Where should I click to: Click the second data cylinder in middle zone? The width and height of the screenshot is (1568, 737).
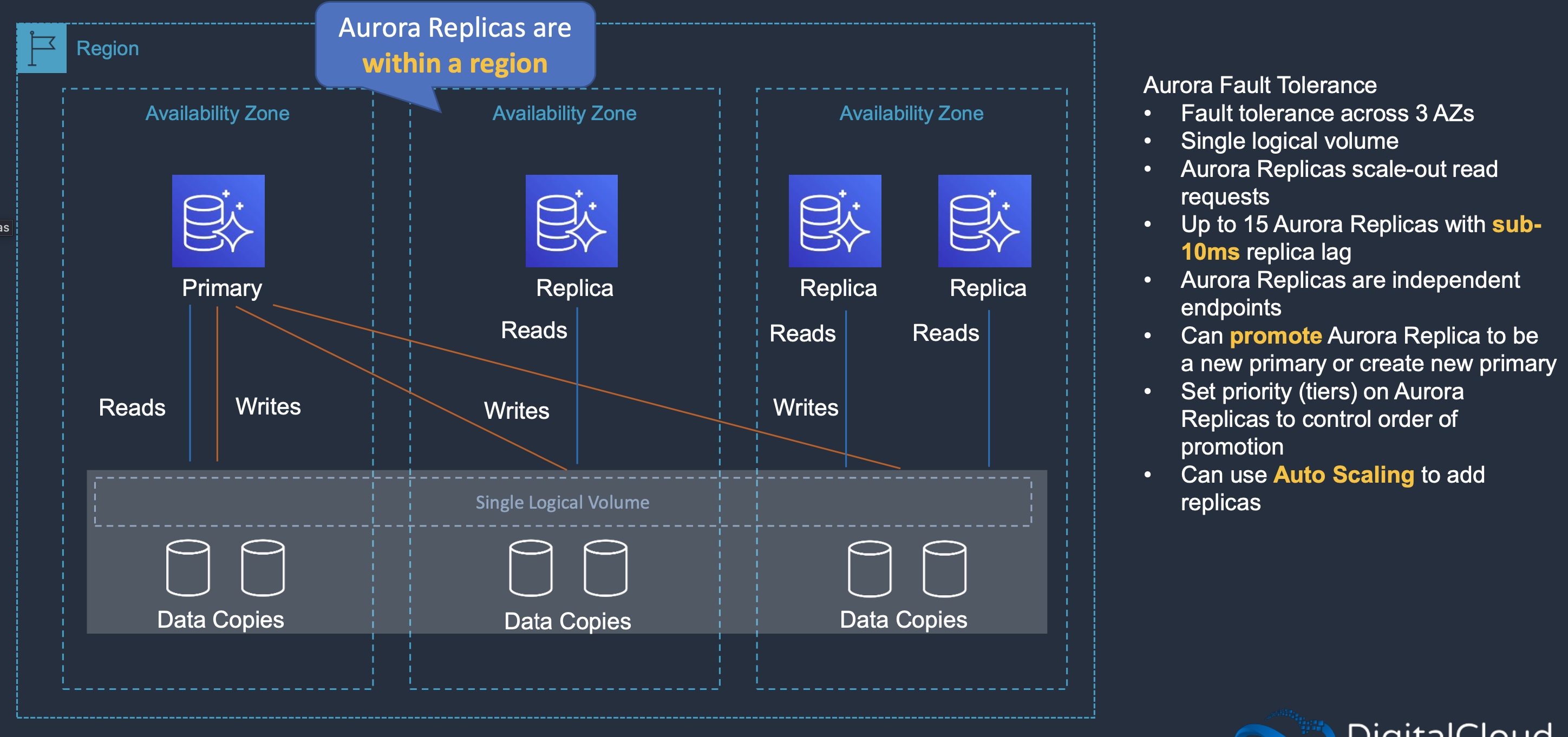tap(605, 567)
